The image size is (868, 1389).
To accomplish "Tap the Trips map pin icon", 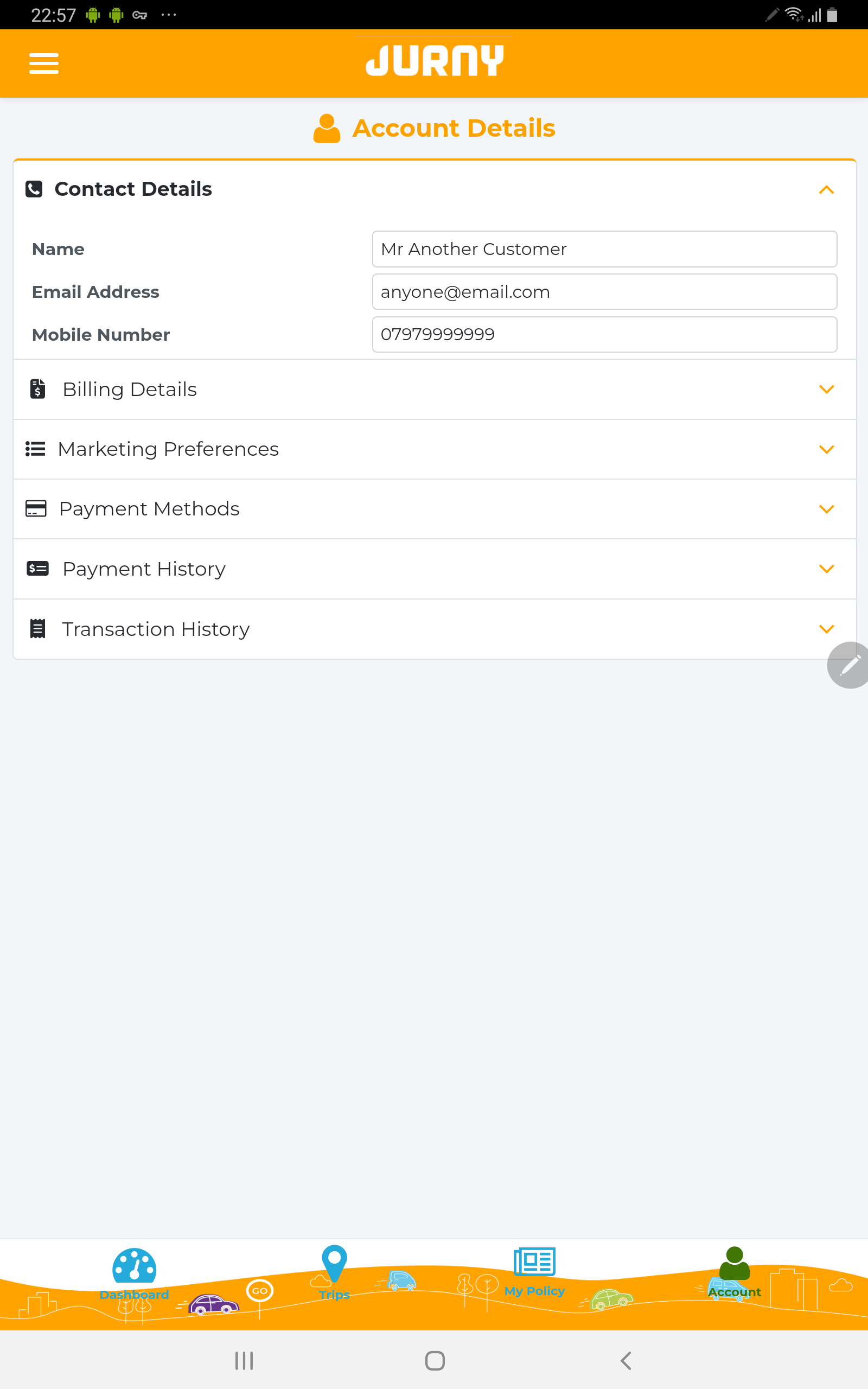I will [334, 1263].
